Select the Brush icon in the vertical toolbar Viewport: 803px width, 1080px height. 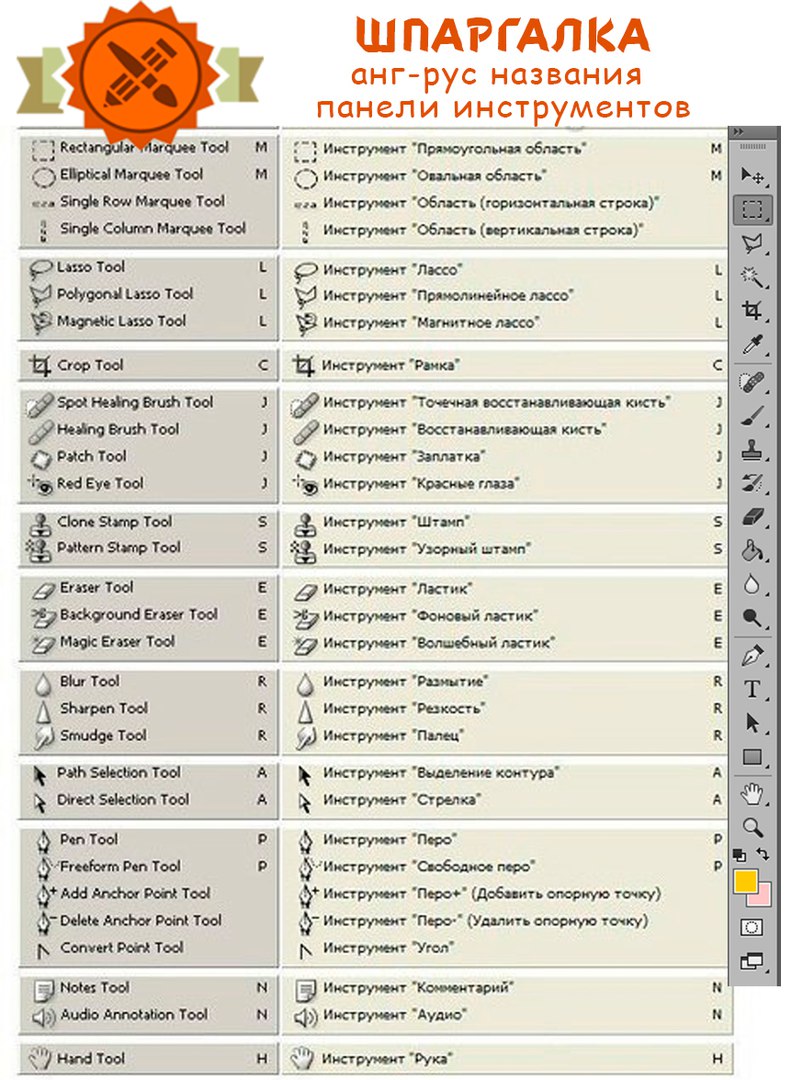(x=753, y=417)
